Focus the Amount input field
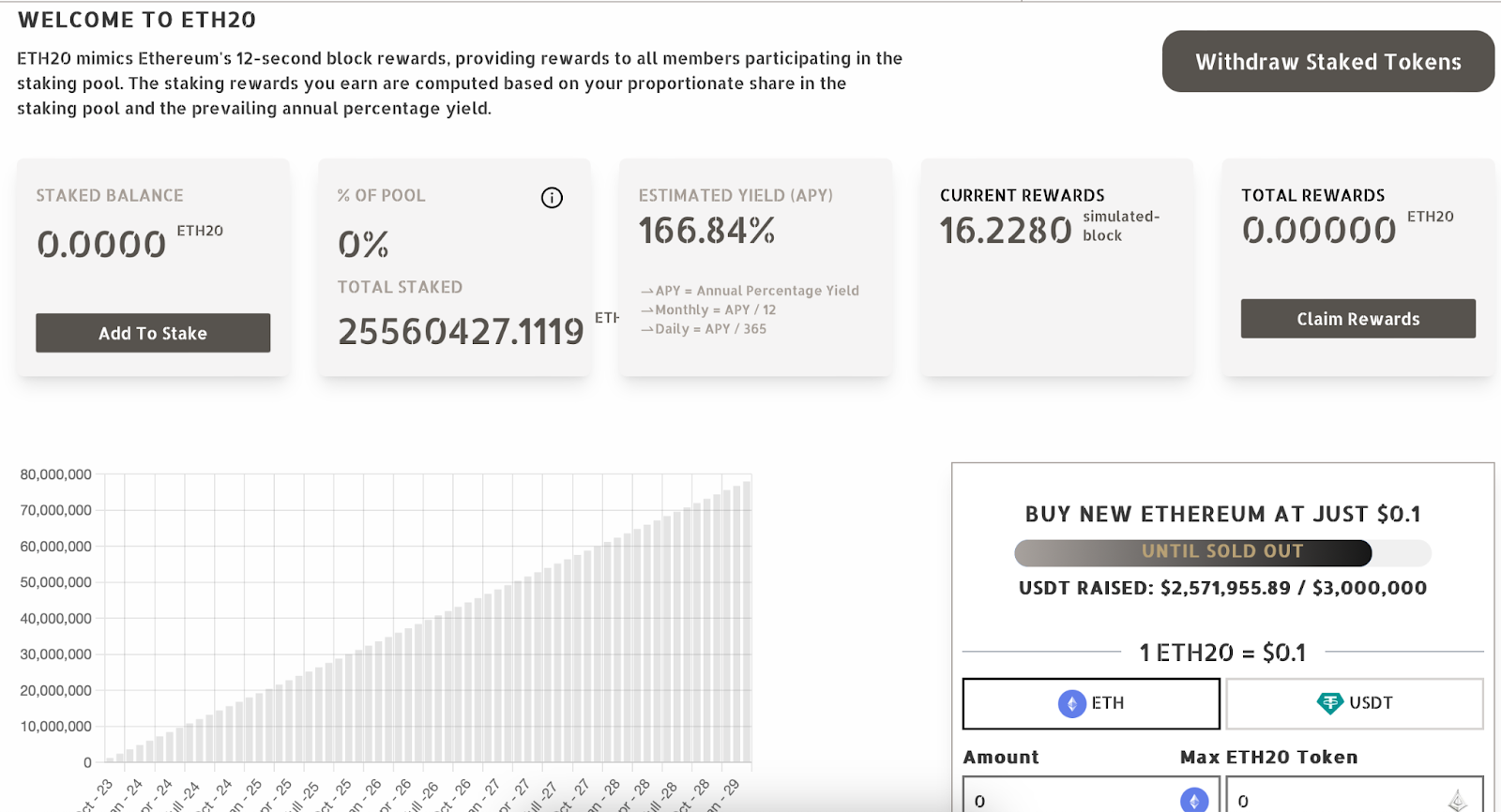Screen dimensions: 1501x812 pos(1069,800)
